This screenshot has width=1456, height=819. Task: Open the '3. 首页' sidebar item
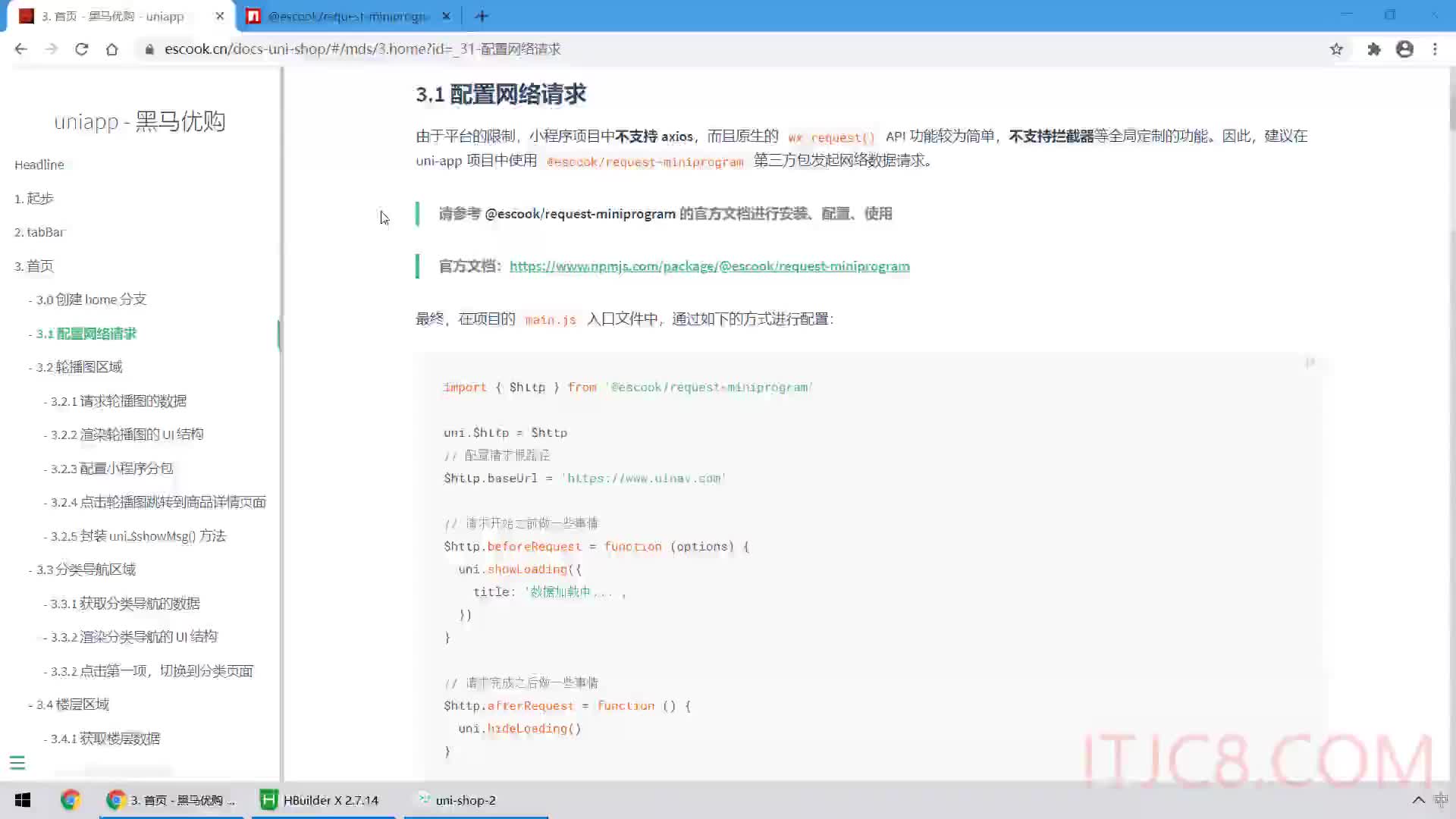click(x=34, y=266)
